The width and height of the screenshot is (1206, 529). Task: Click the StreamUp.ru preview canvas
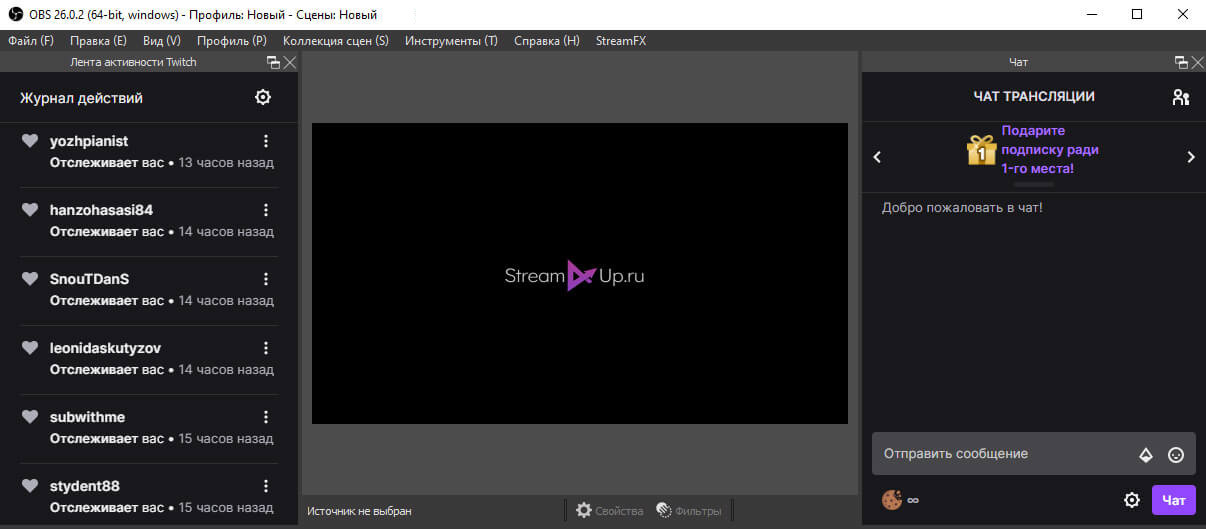(580, 273)
